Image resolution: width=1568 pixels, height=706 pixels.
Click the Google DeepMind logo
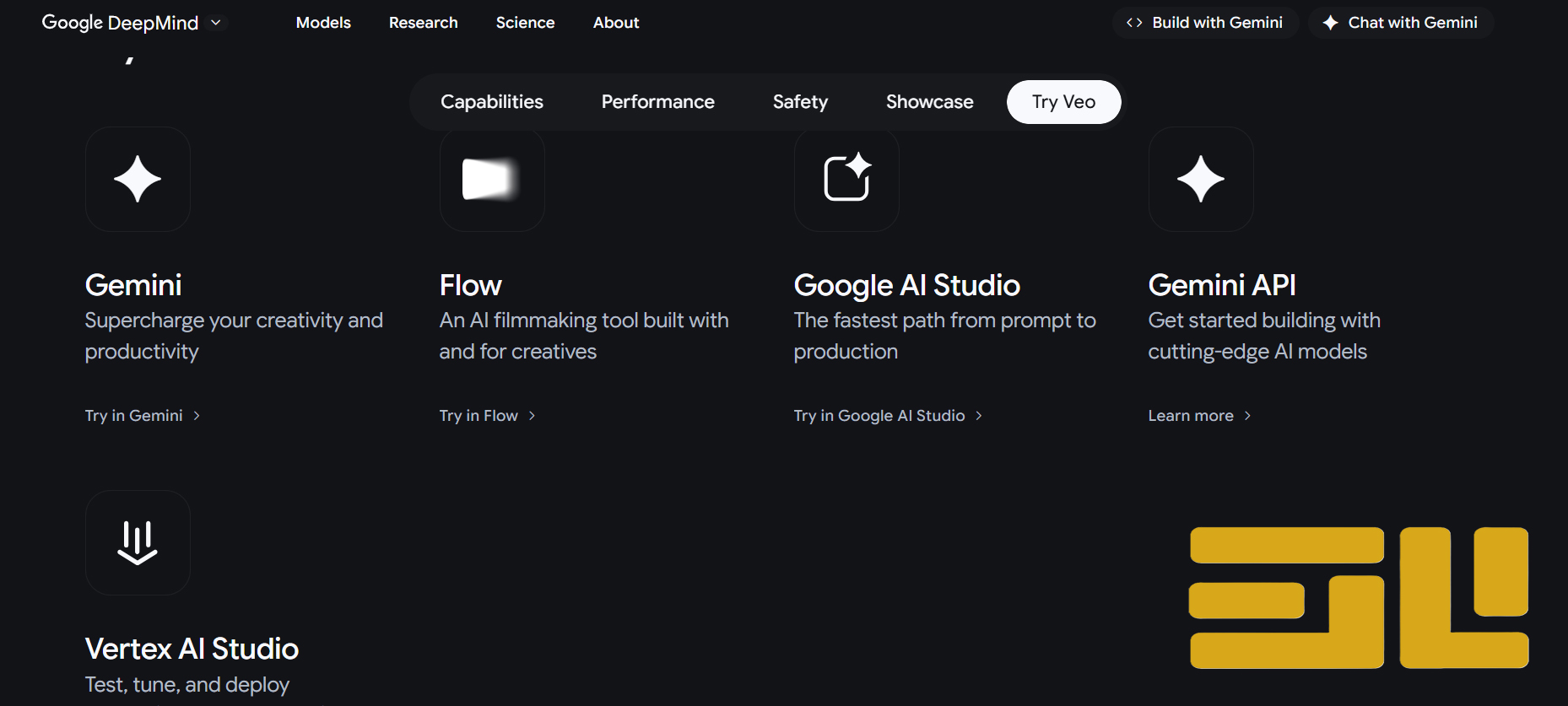click(120, 23)
